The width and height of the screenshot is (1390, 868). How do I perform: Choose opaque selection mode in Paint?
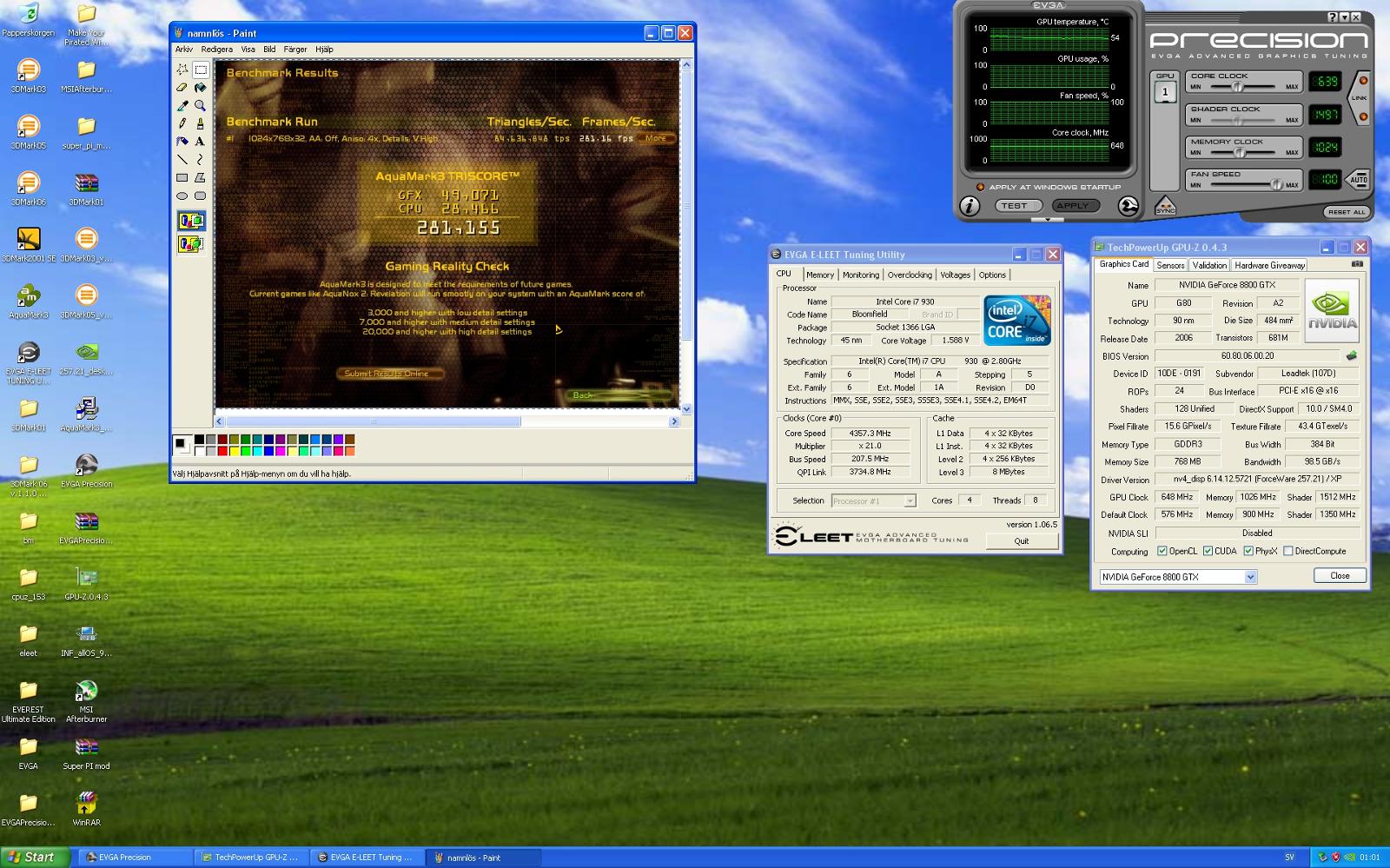pyautogui.click(x=191, y=221)
